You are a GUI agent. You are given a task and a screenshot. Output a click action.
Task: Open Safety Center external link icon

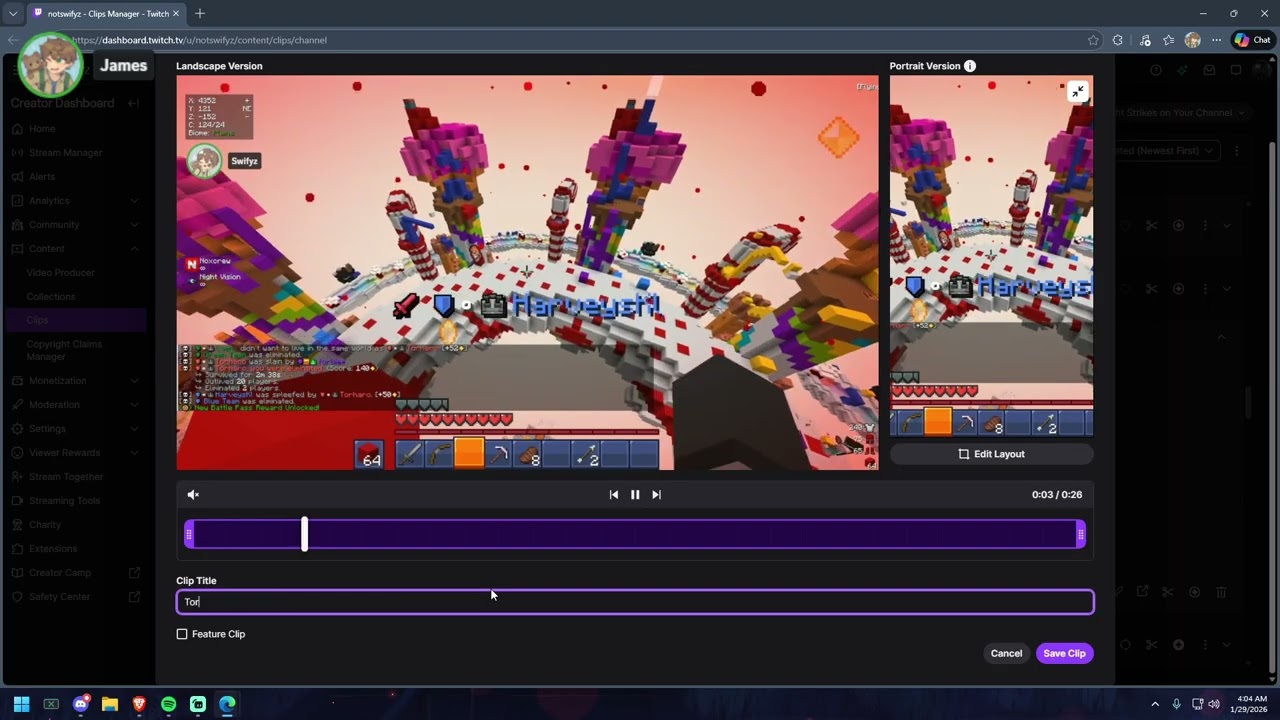click(x=135, y=597)
